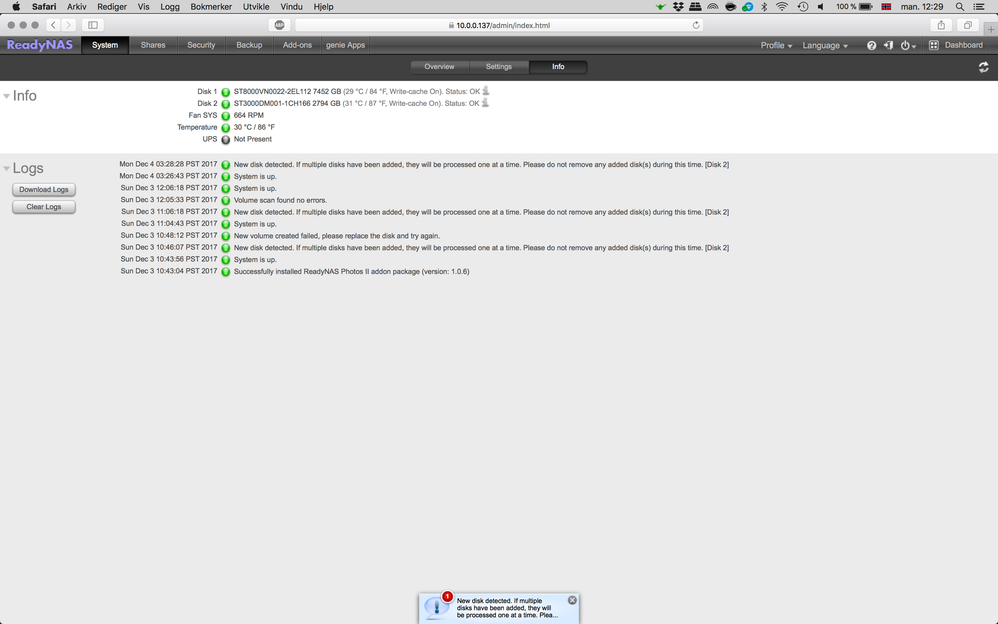Click the 664 RPM fan value
Image resolution: width=998 pixels, height=624 pixels.
point(248,115)
